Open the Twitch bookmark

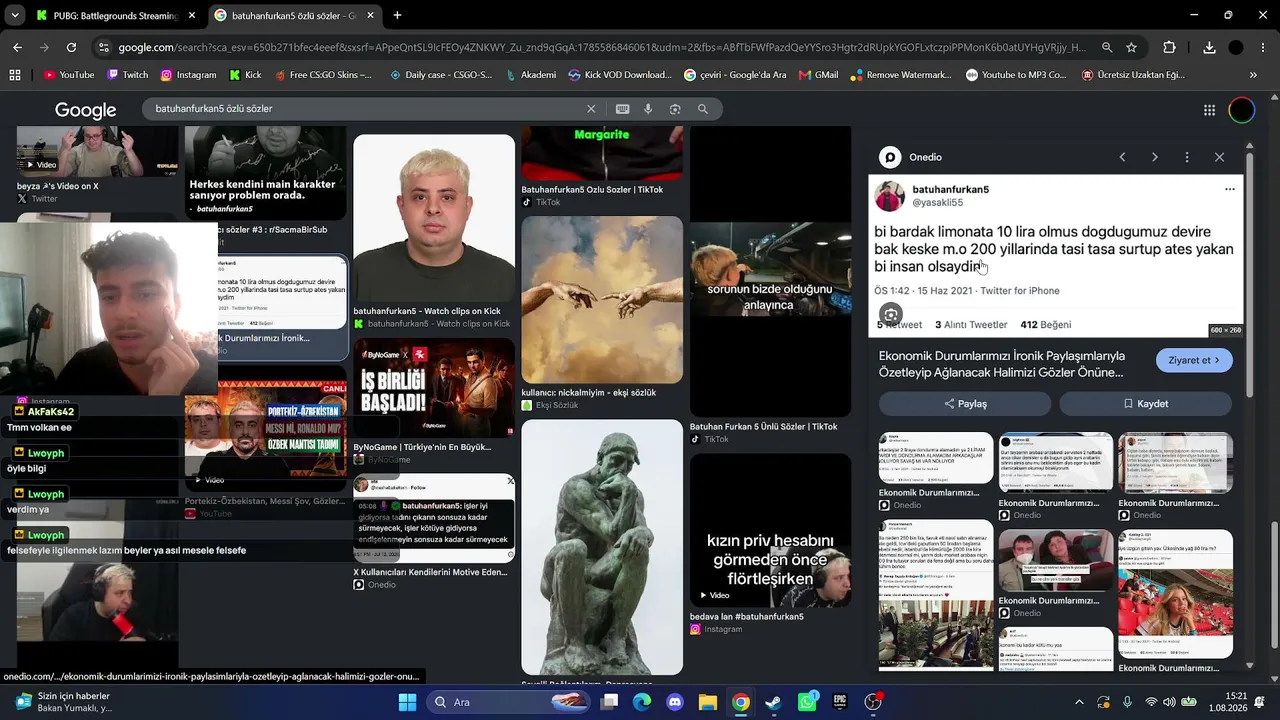127,75
